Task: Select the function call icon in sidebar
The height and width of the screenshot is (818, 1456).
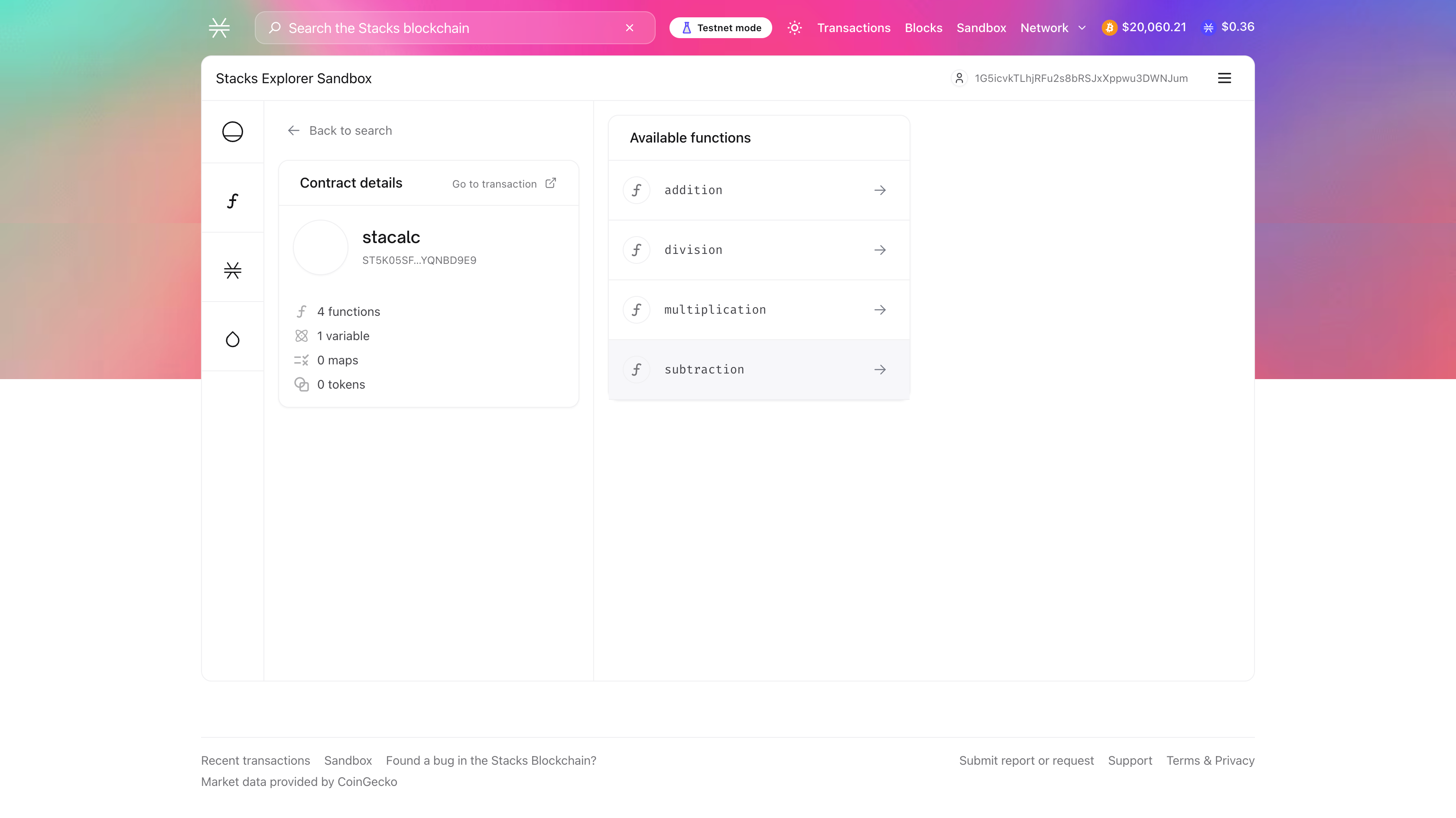Action: coord(232,201)
